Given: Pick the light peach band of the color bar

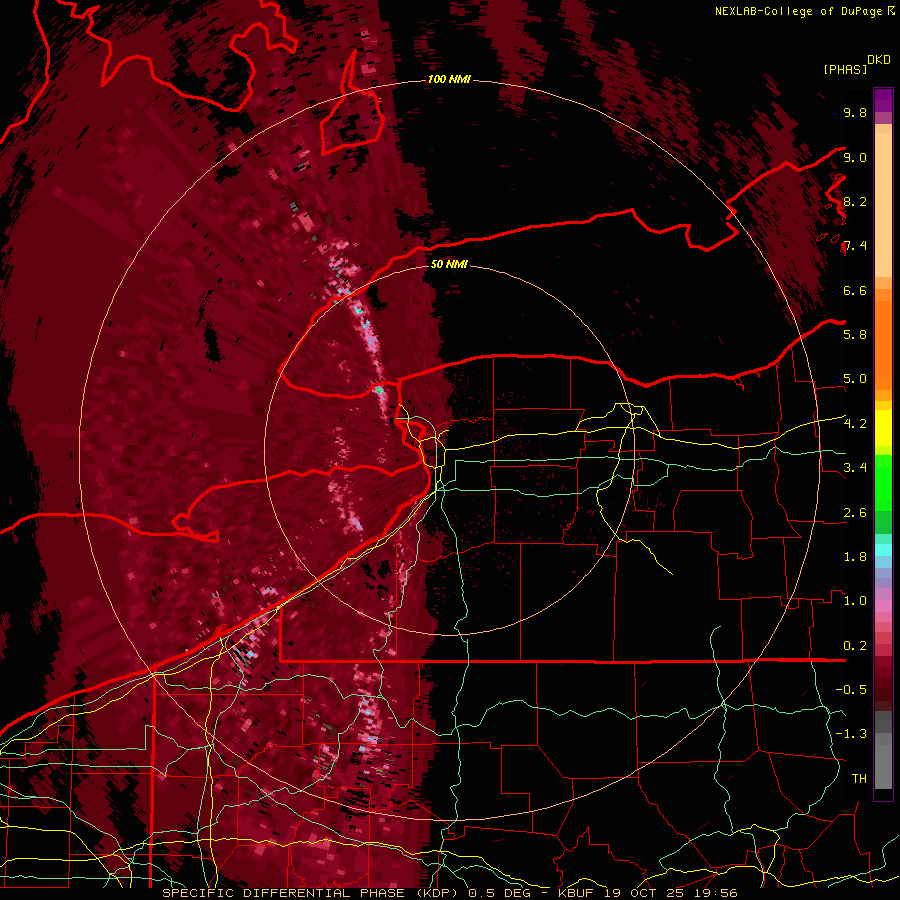Looking at the screenshot, I should click(x=883, y=207).
